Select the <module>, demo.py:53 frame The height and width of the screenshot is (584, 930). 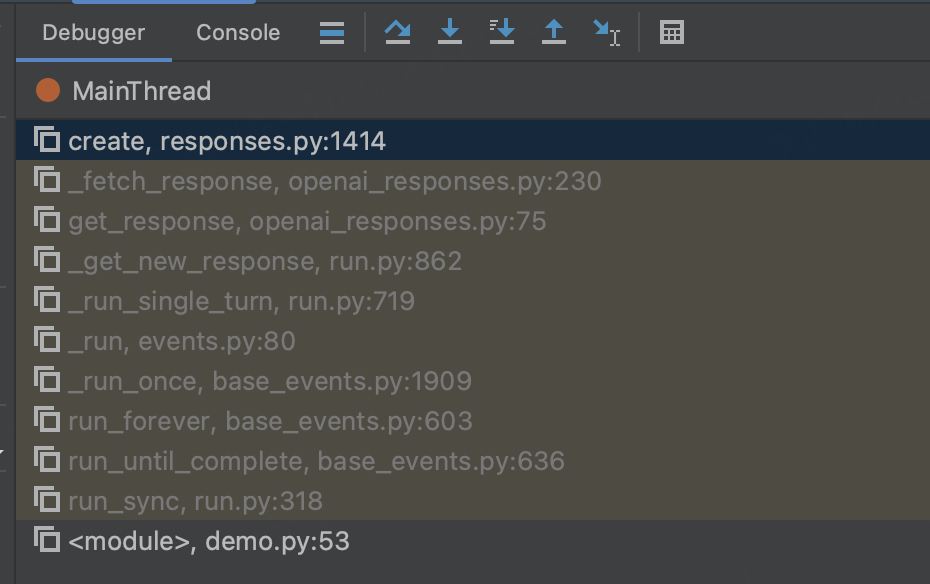[200, 540]
